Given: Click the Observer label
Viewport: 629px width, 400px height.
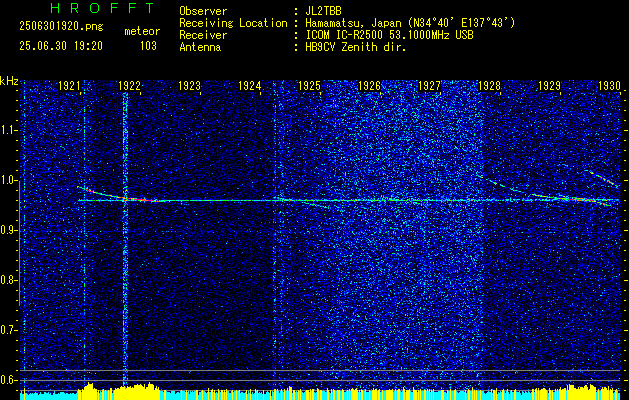Looking at the screenshot, I should [203, 11].
